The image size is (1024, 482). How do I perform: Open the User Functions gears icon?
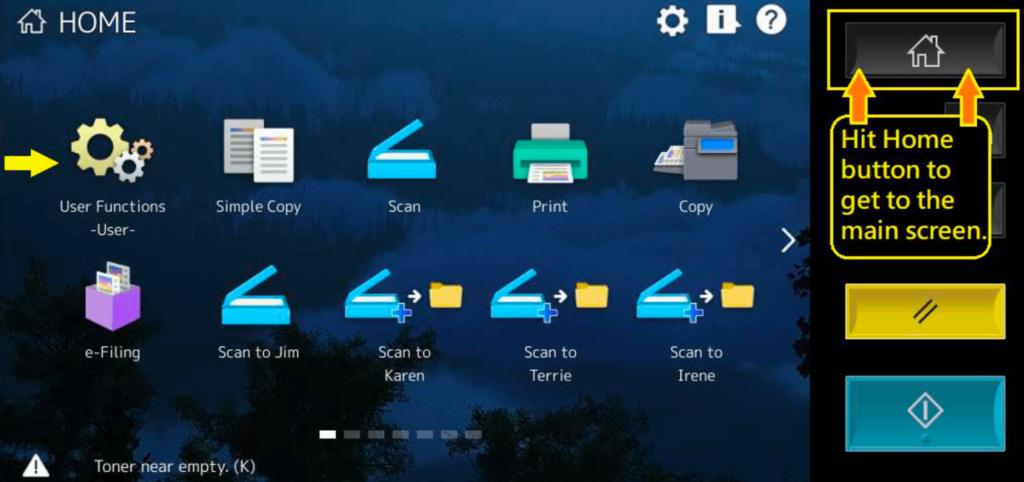112,150
